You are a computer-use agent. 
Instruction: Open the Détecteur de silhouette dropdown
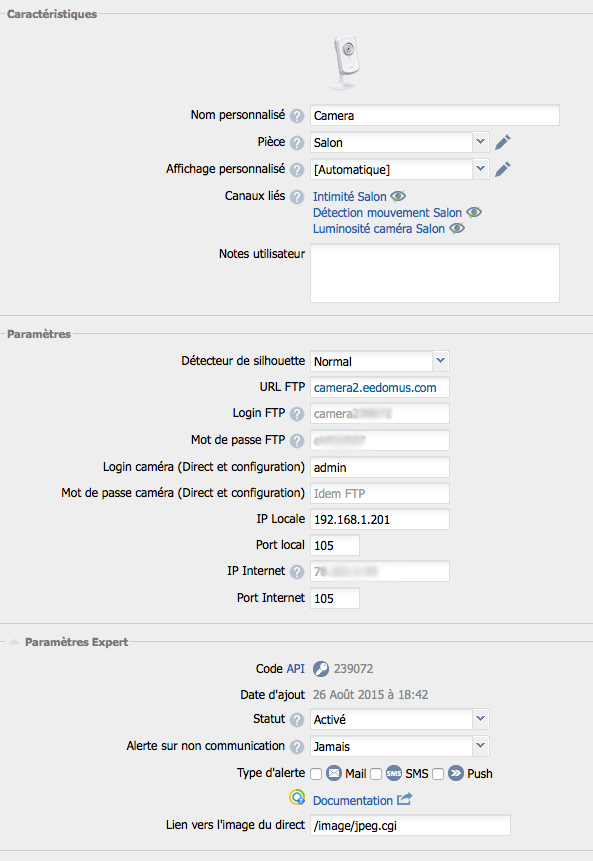point(379,361)
